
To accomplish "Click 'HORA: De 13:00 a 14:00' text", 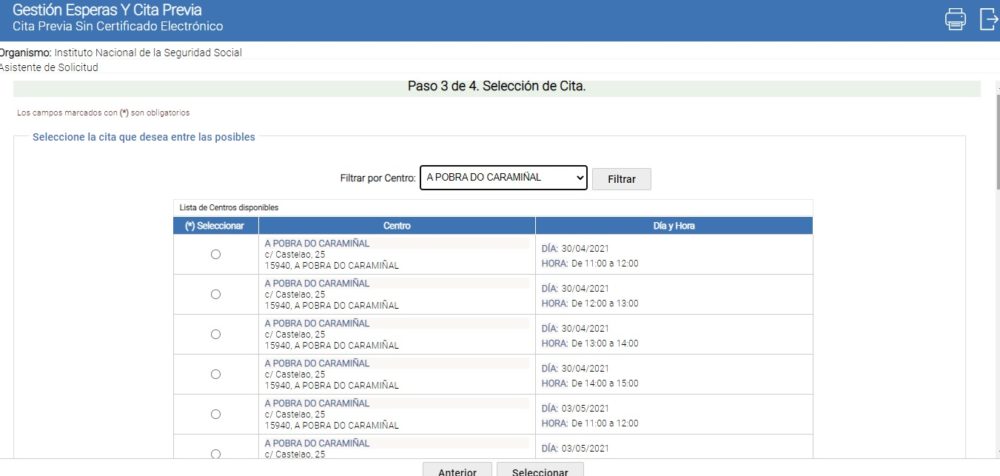I will pyautogui.click(x=590, y=343).
